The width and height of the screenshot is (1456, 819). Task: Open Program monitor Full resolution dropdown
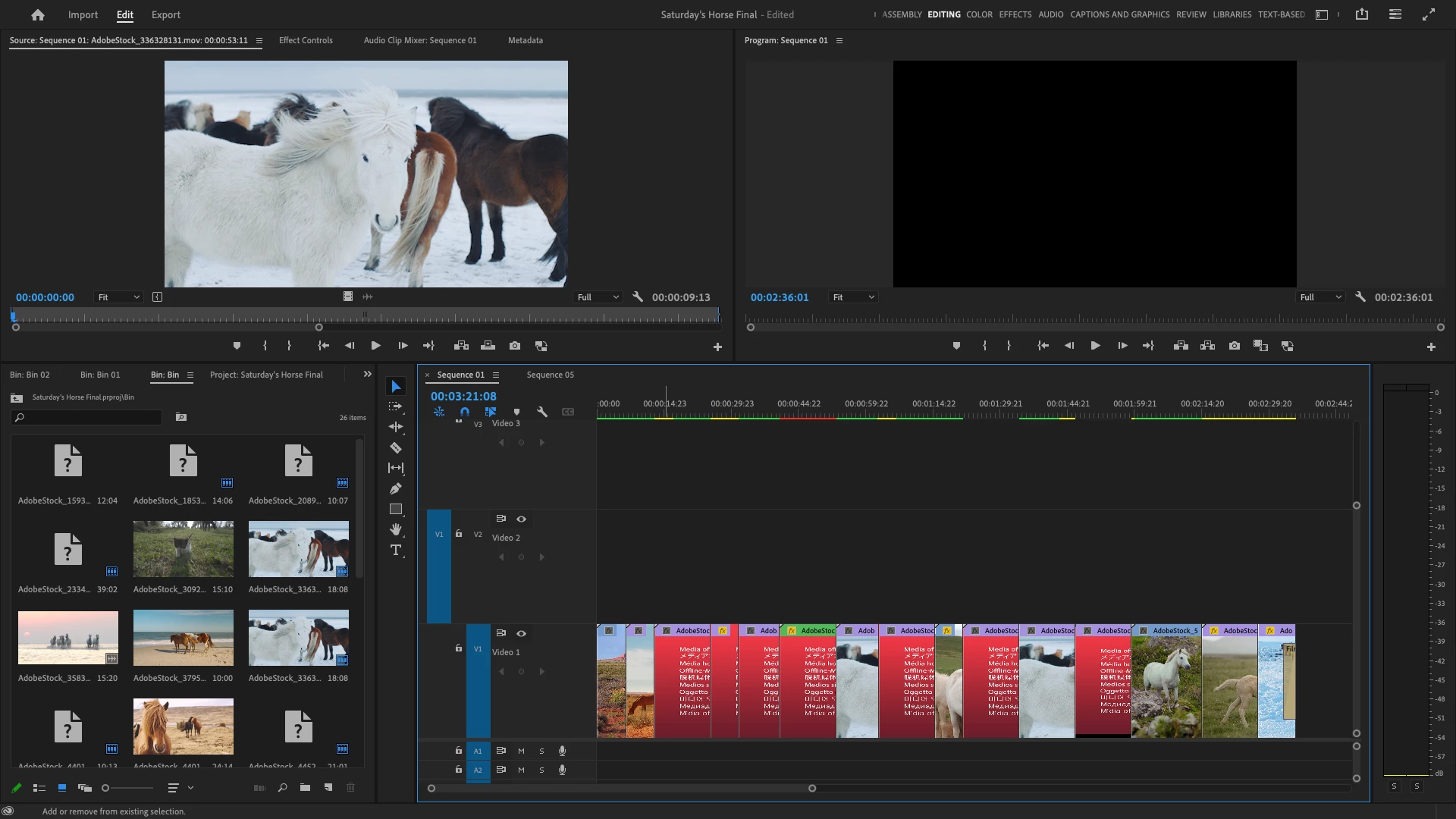[x=1319, y=297]
